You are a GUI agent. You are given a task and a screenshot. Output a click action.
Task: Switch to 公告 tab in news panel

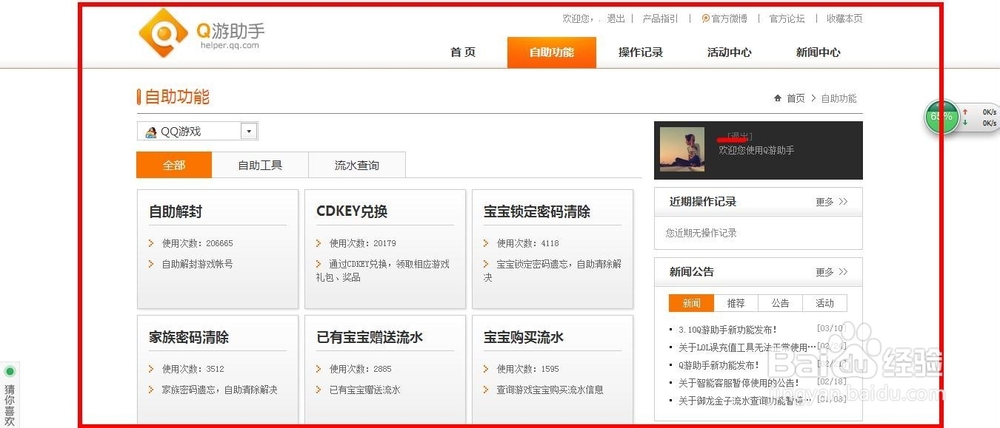781,304
